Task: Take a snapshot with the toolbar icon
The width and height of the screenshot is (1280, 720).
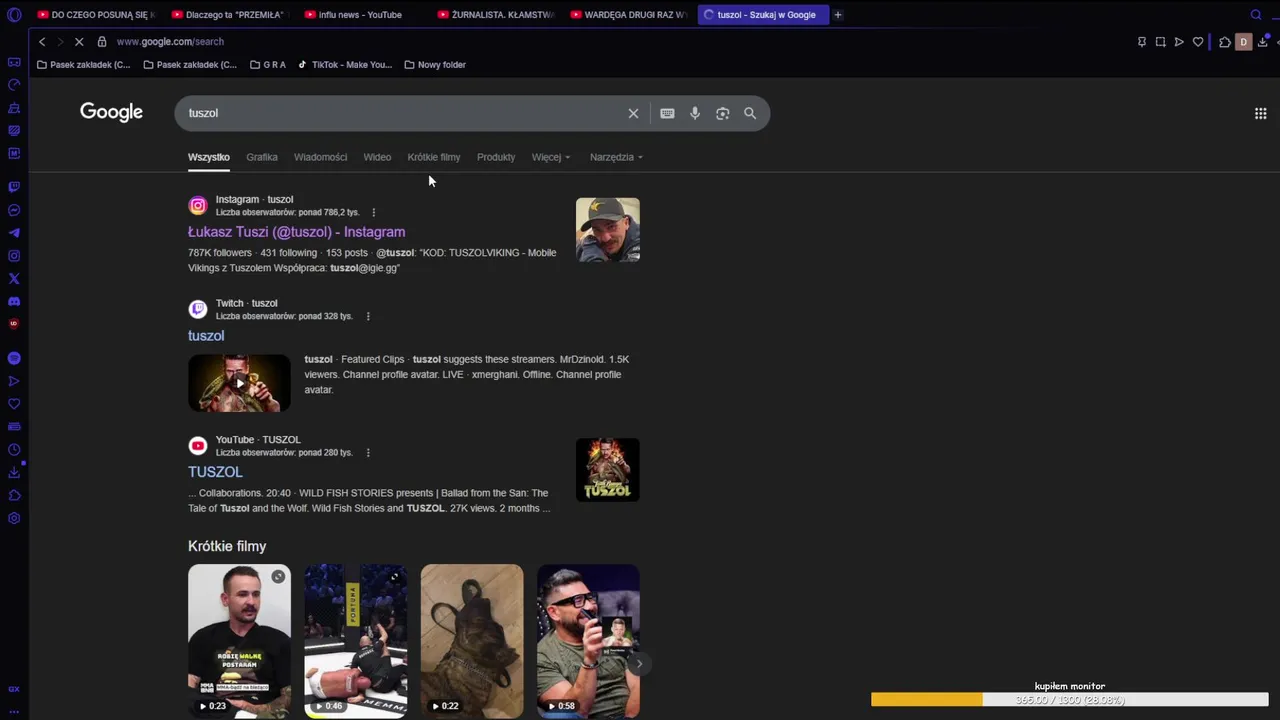Action: [1161, 42]
